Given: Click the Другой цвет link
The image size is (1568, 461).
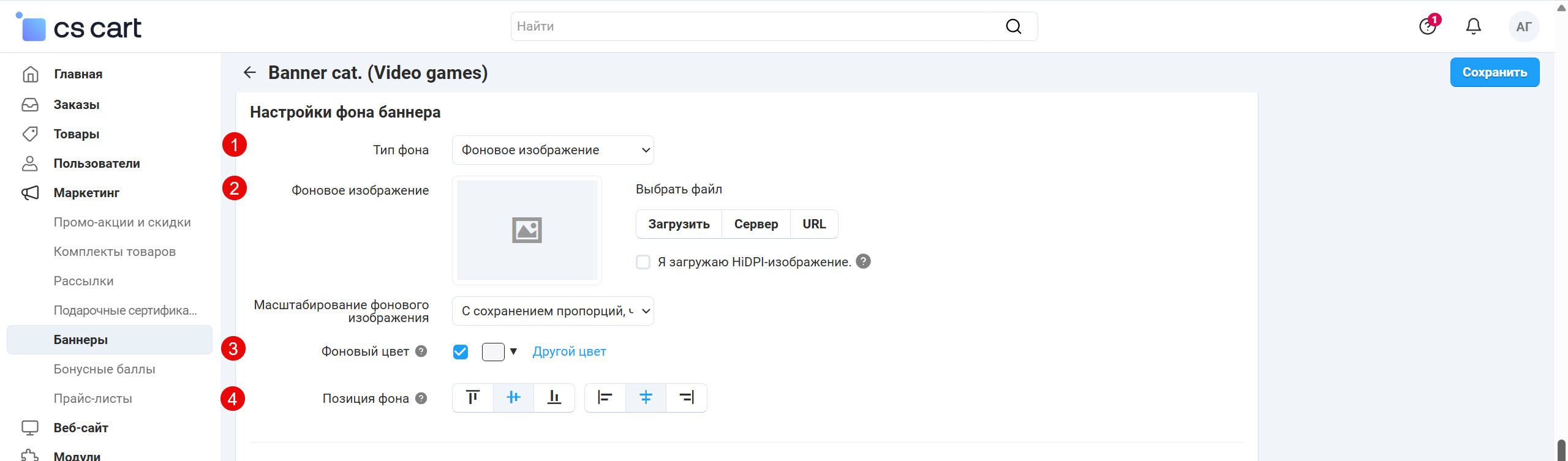Looking at the screenshot, I should pos(569,351).
